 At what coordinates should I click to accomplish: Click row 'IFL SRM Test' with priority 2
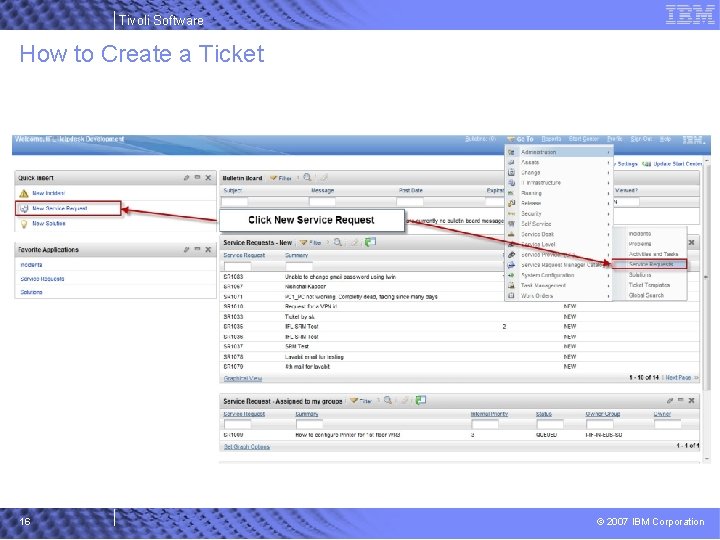459,326
